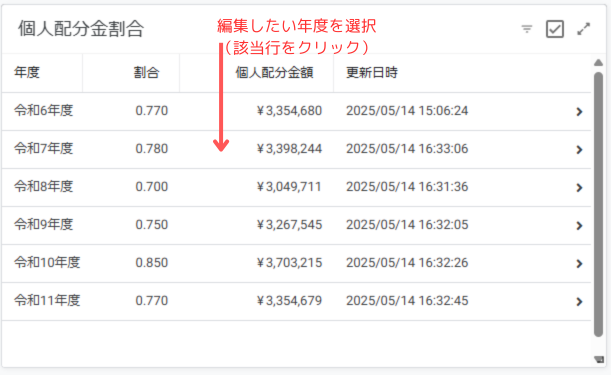Select the 令和8年度 cell

44,187
